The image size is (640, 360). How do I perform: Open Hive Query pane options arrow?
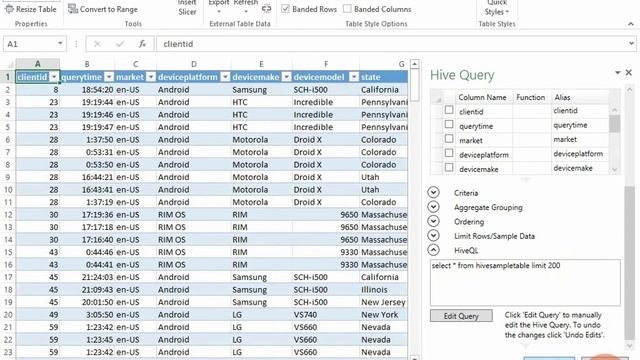coord(618,73)
